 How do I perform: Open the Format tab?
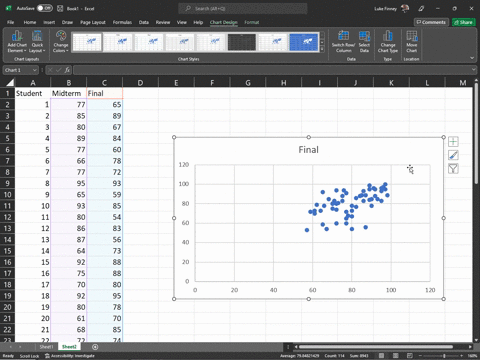pyautogui.click(x=252, y=22)
